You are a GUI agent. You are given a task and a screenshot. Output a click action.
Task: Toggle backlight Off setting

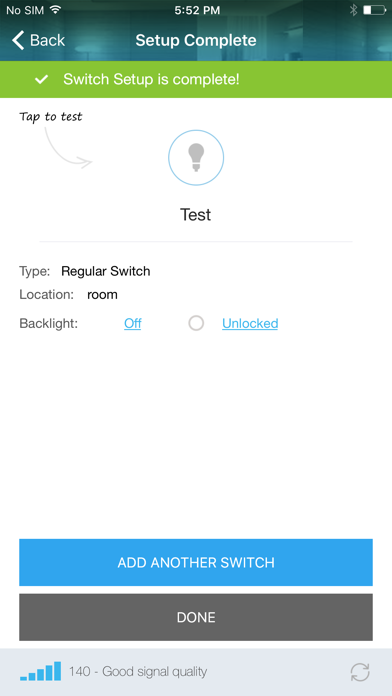133,323
